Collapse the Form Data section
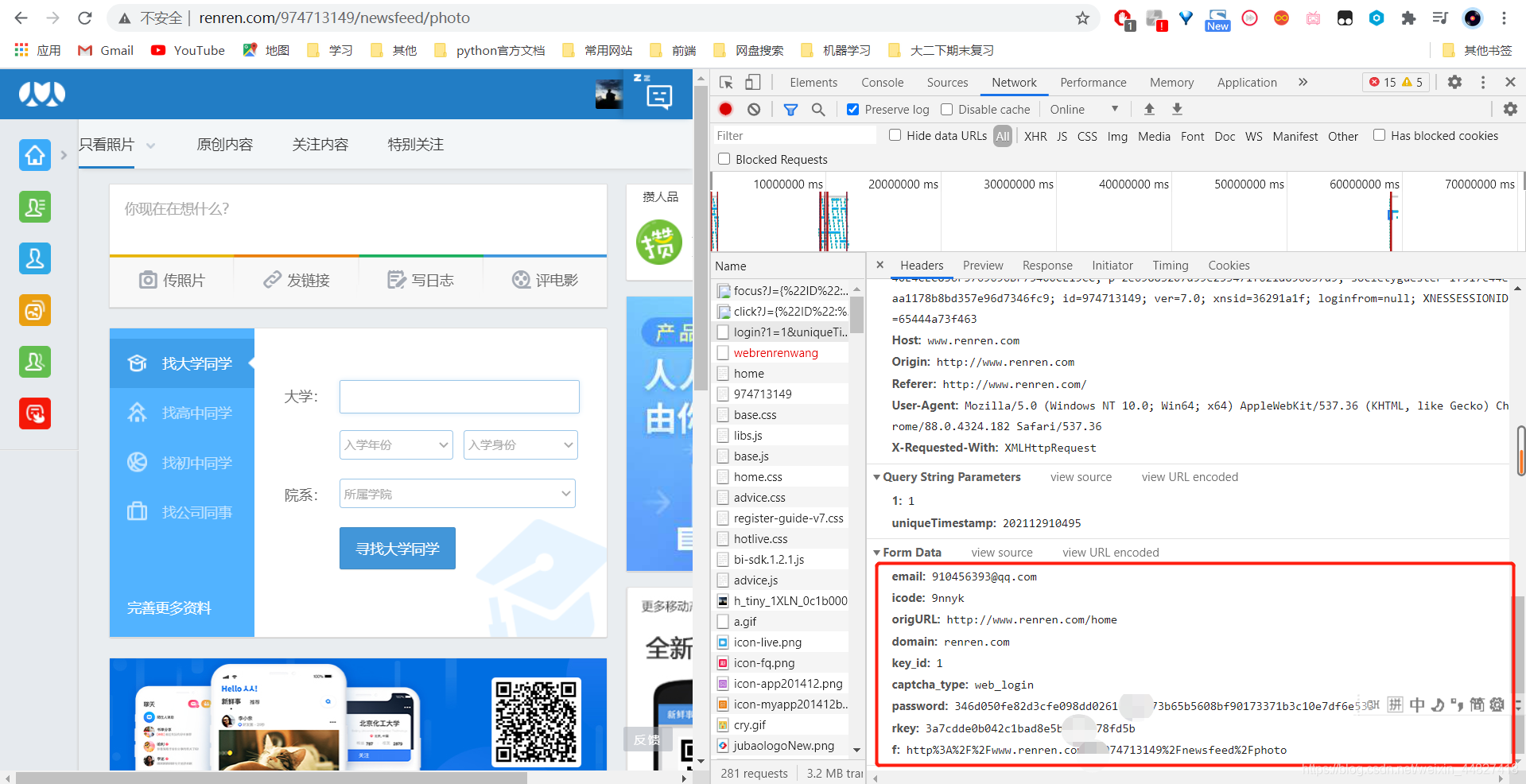 point(877,553)
